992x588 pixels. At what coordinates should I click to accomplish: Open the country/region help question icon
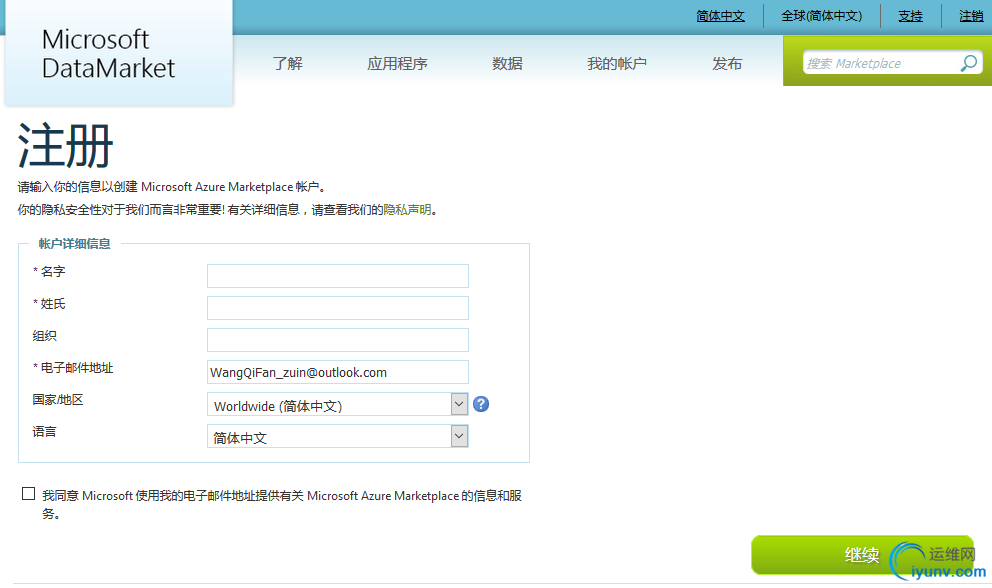click(481, 404)
